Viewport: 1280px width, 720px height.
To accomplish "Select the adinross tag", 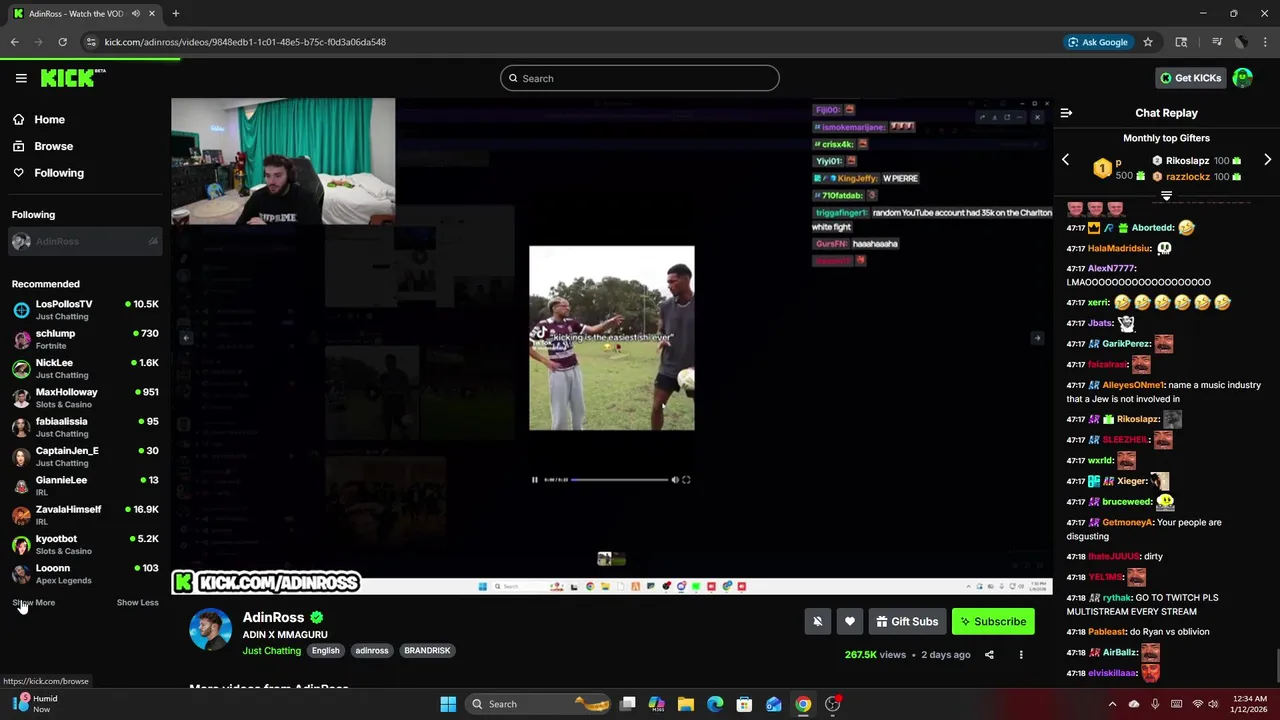I will (x=372, y=651).
